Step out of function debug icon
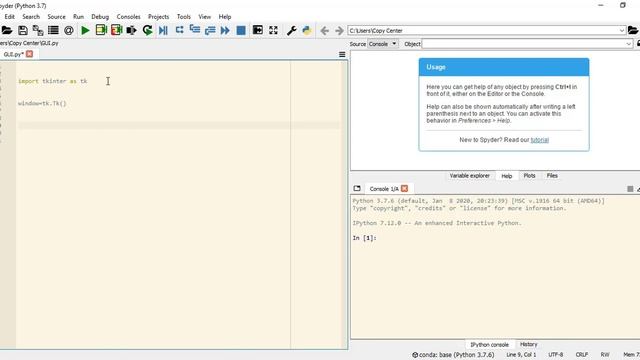The width and height of the screenshot is (640, 360). point(210,30)
